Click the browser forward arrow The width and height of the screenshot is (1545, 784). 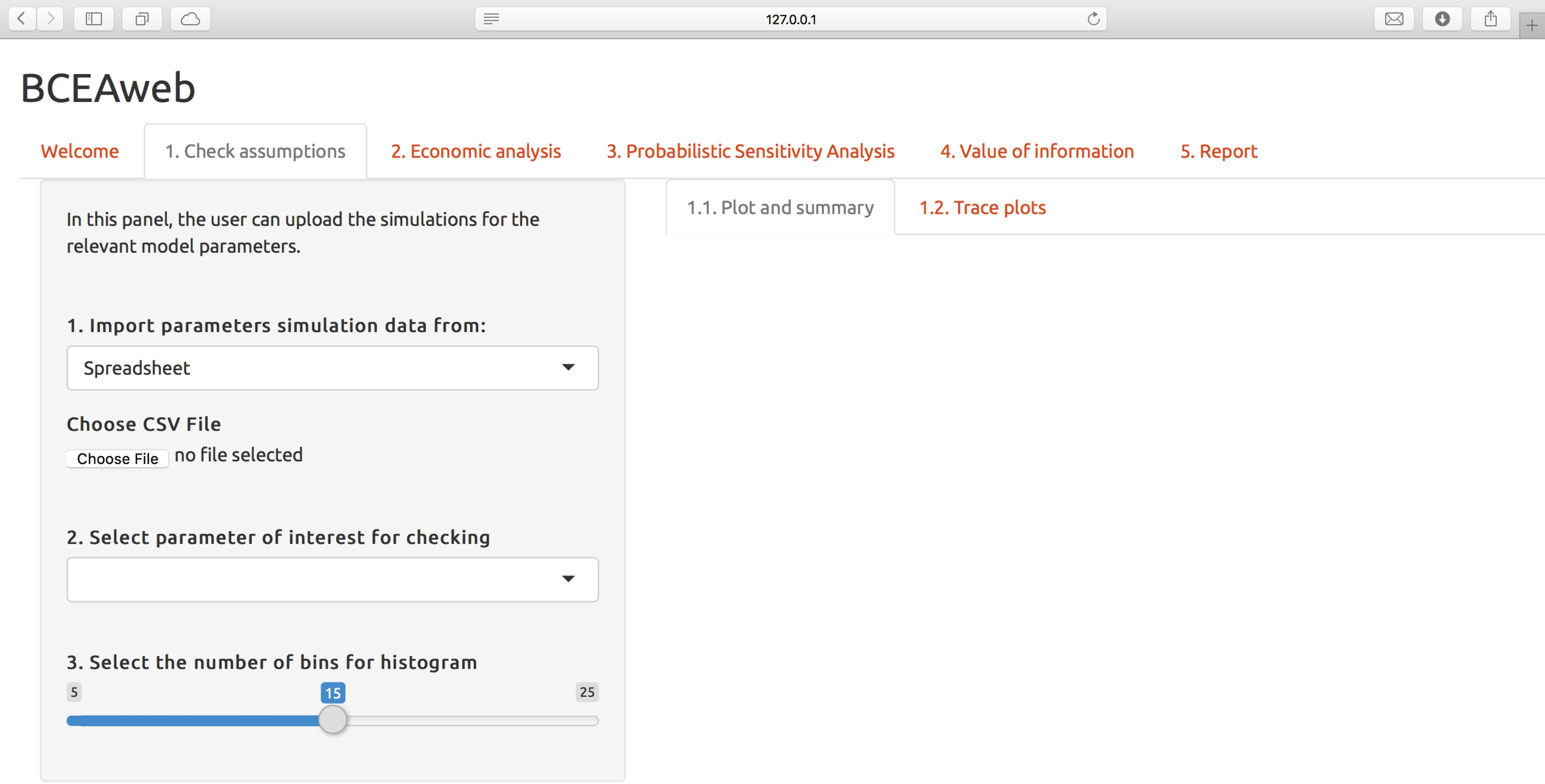click(x=51, y=19)
